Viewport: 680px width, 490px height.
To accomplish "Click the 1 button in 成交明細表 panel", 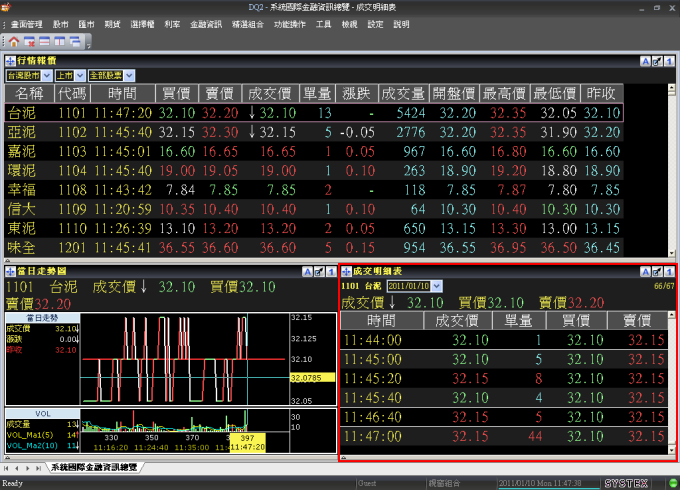I will click(669, 272).
